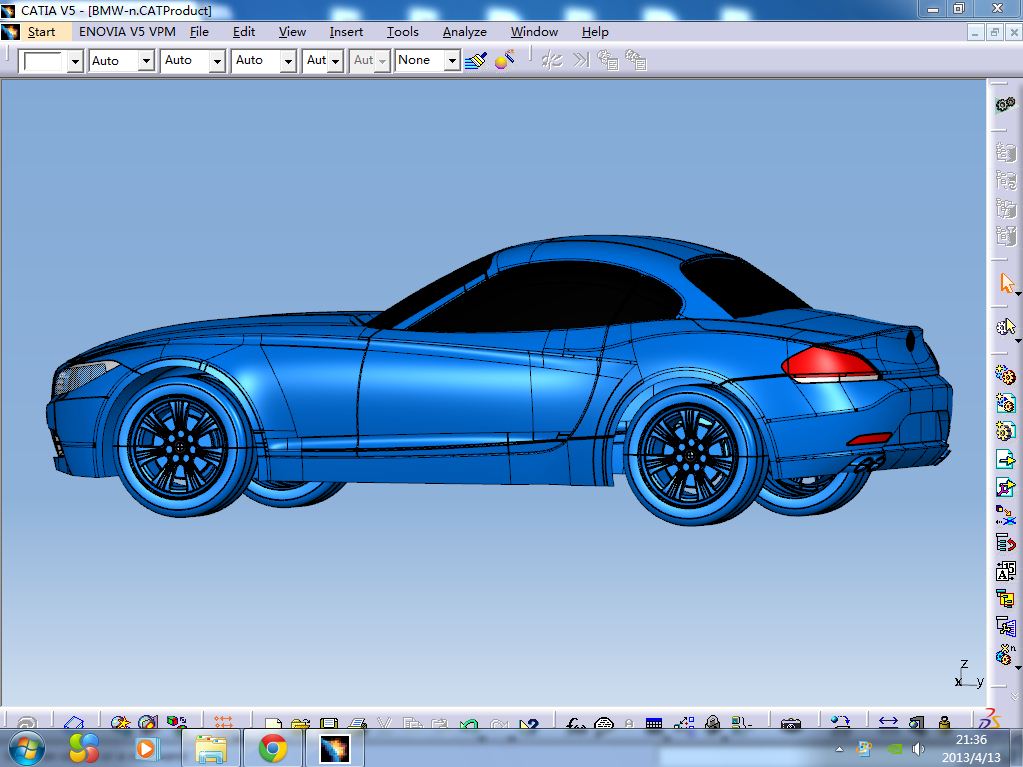Open Manage Representations

pyautogui.click(x=1005, y=626)
